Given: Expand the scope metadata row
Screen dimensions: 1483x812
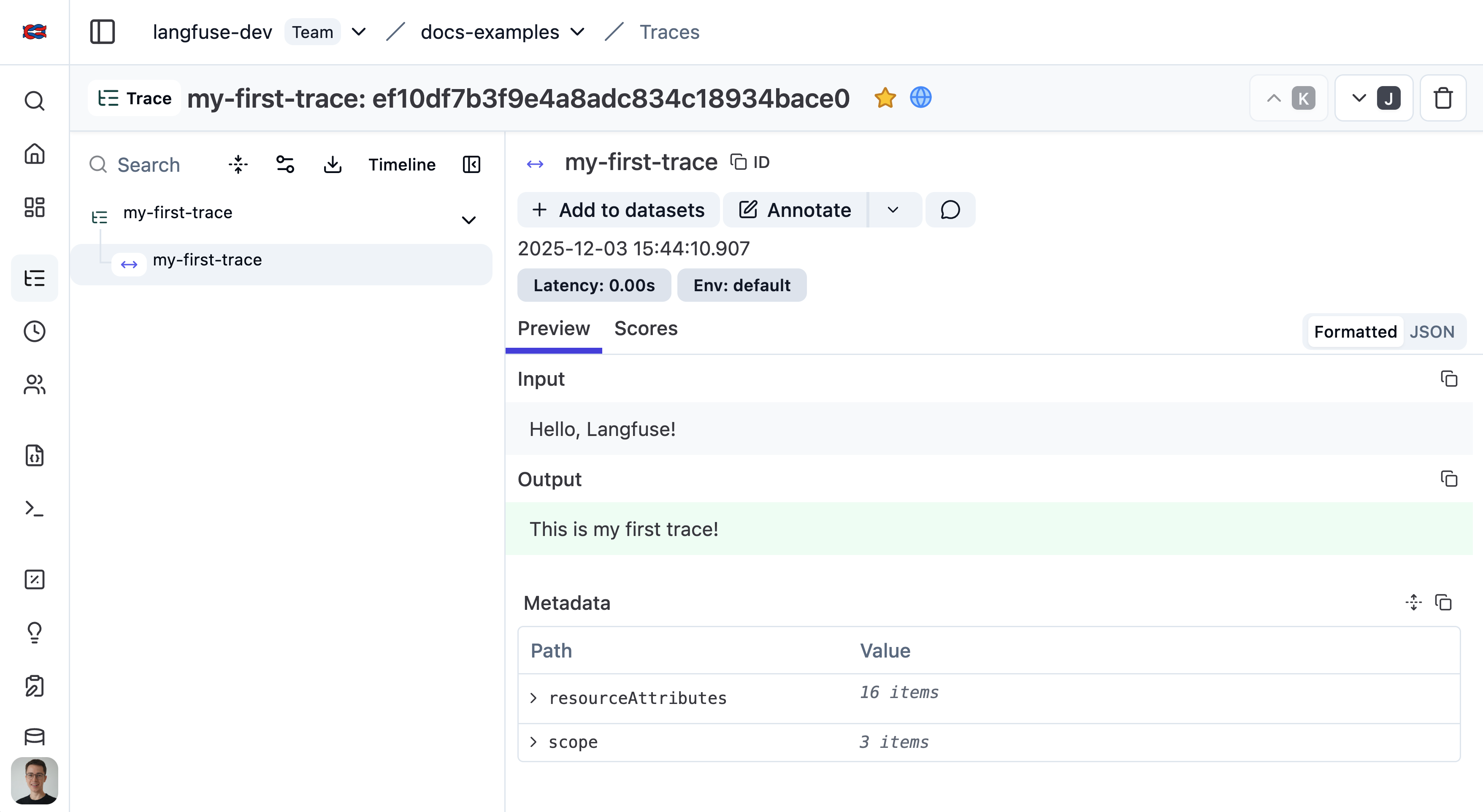Looking at the screenshot, I should [x=533, y=742].
